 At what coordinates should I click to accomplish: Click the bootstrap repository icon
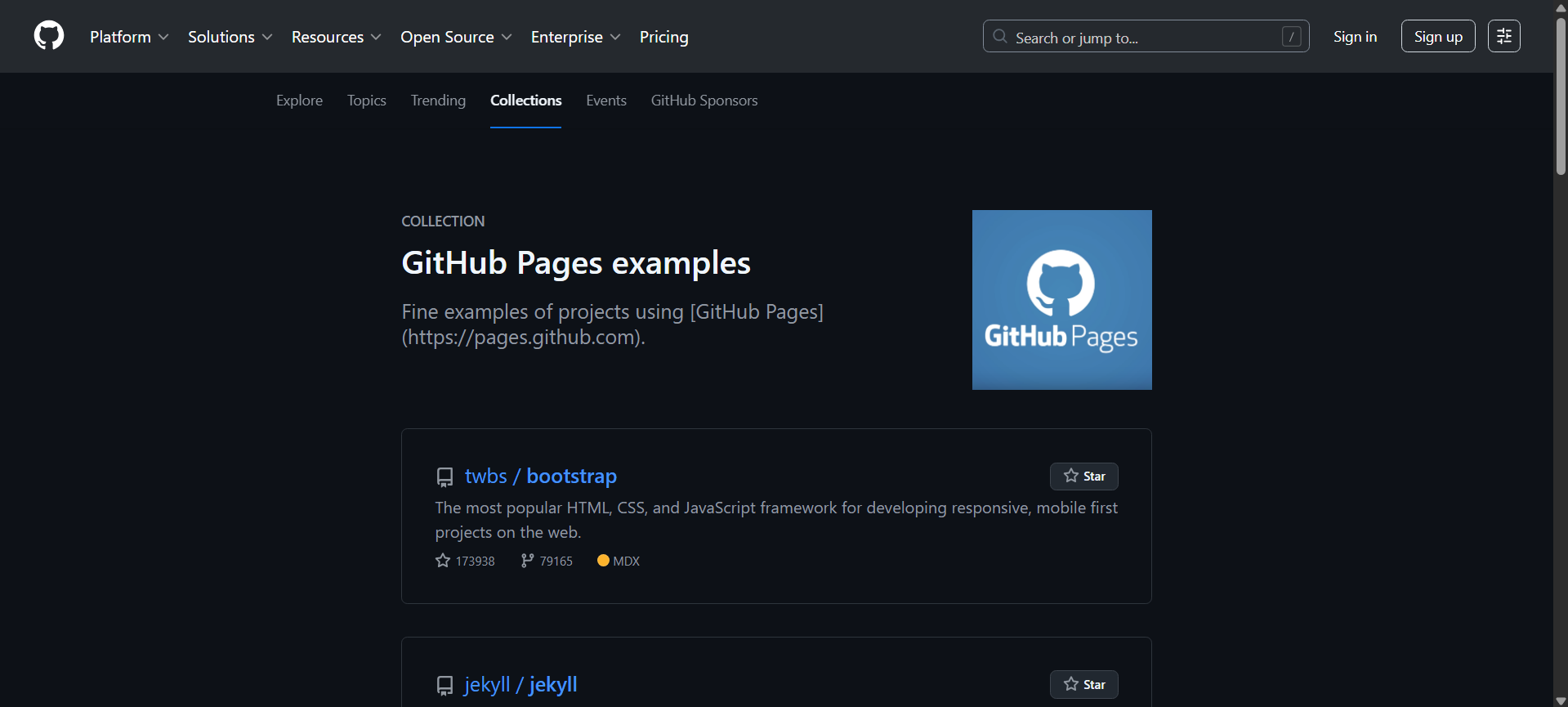(444, 477)
